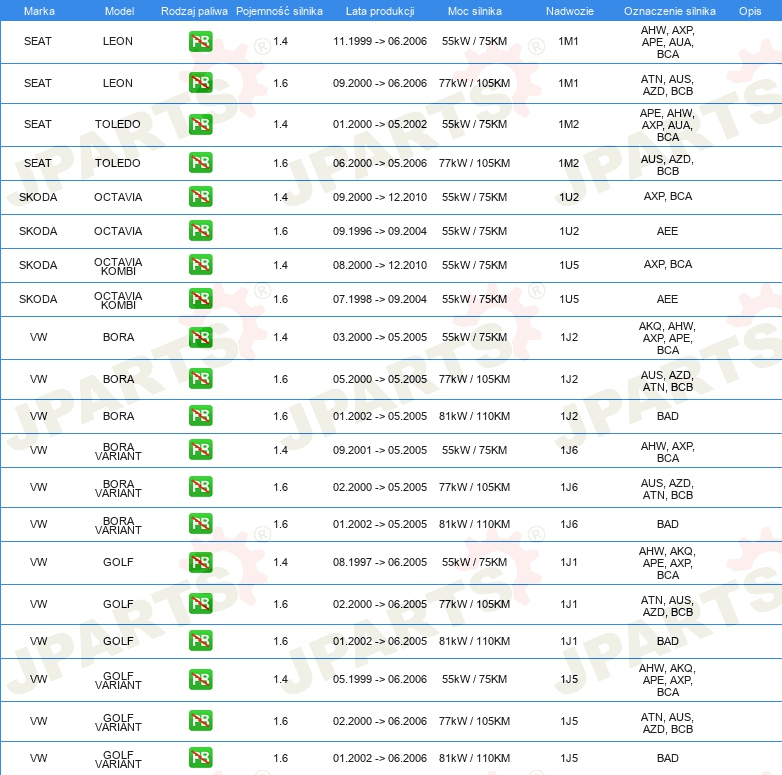This screenshot has width=782, height=775.
Task: Select the Lata produkcji column header
Action: 380,11
